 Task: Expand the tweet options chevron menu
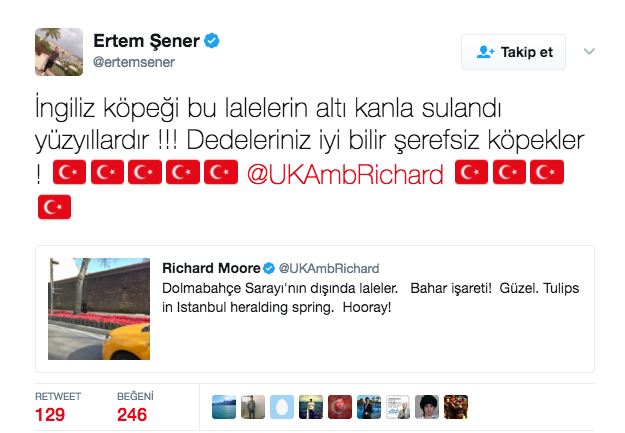tap(589, 52)
